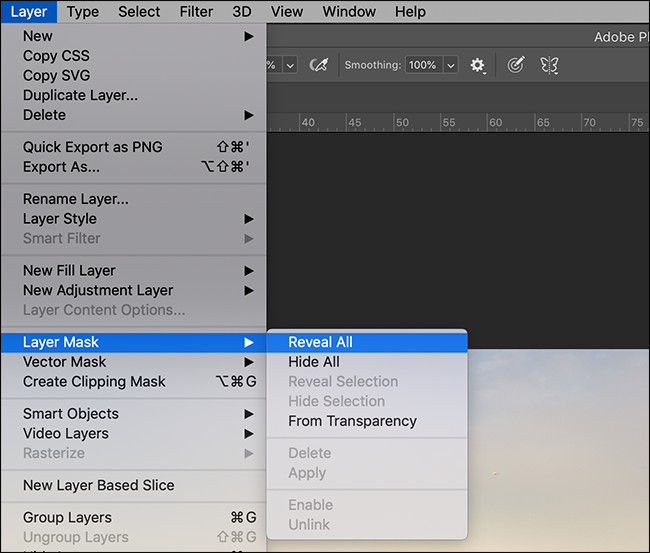Expand the New Fill Layer submenu
The image size is (650, 553).
[x=133, y=271]
